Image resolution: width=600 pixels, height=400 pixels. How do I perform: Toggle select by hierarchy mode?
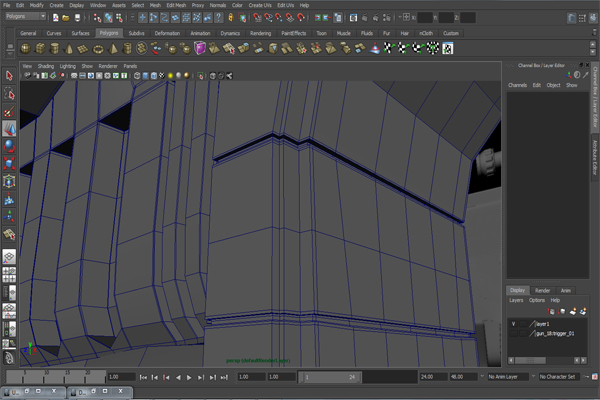pyautogui.click(x=98, y=18)
